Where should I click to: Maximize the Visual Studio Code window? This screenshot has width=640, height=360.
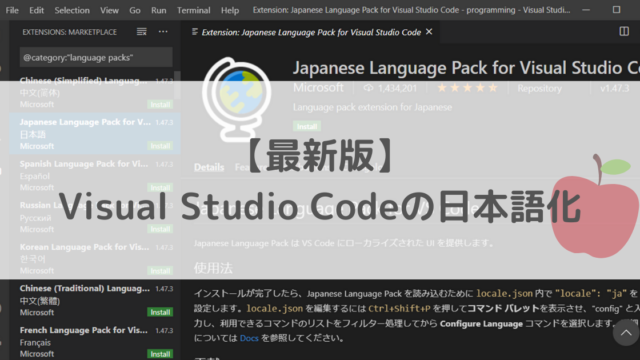(616, 10)
